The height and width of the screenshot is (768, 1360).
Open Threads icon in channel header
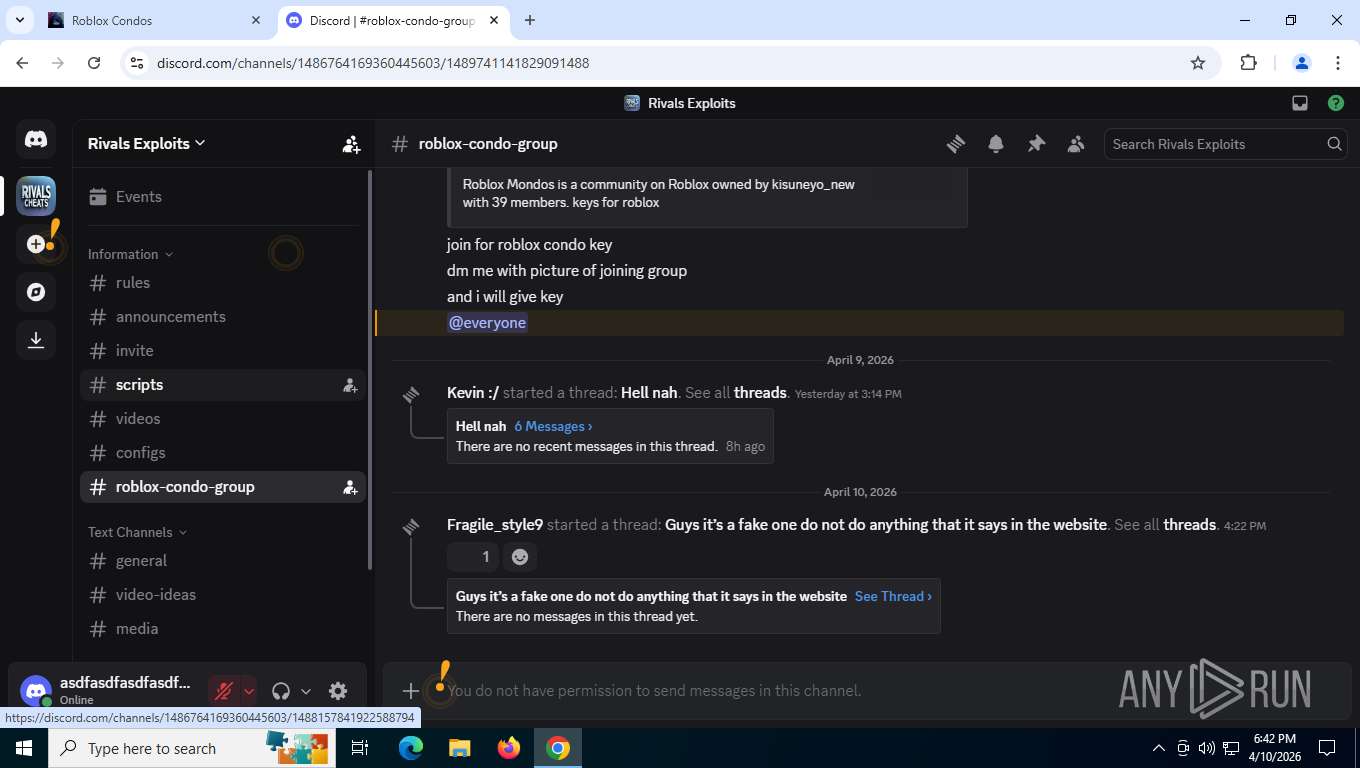click(x=956, y=144)
